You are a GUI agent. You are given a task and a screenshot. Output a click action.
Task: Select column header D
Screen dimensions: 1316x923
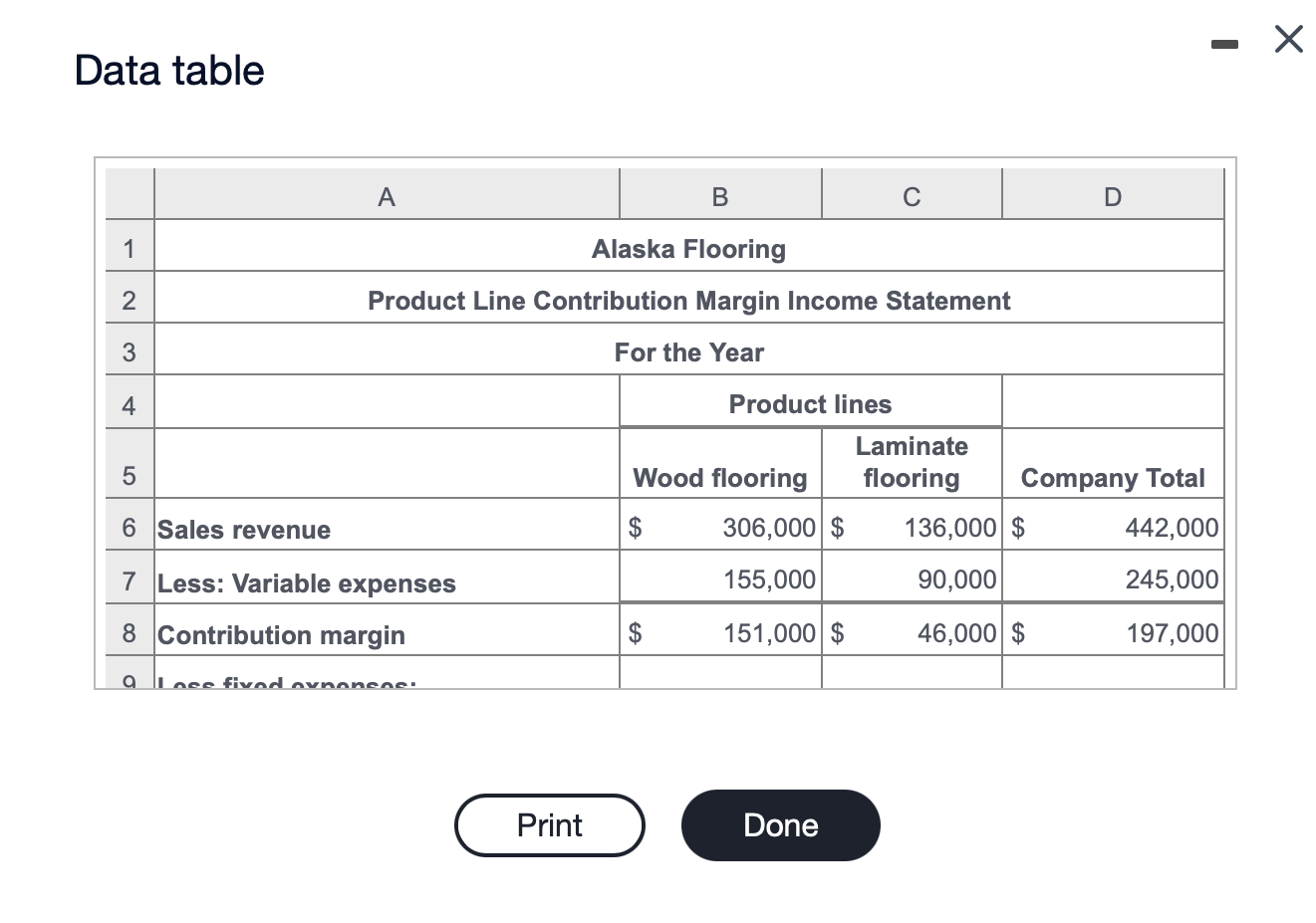point(1112,195)
